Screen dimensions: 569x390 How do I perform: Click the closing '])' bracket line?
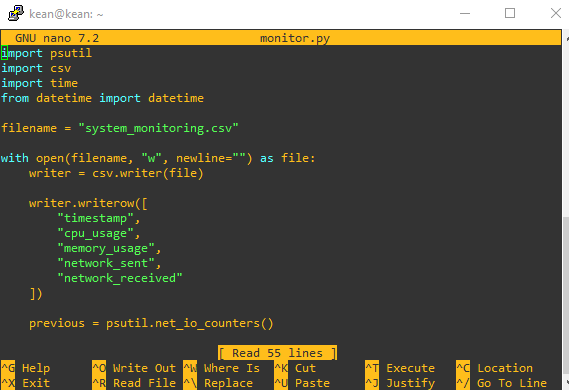(36, 293)
